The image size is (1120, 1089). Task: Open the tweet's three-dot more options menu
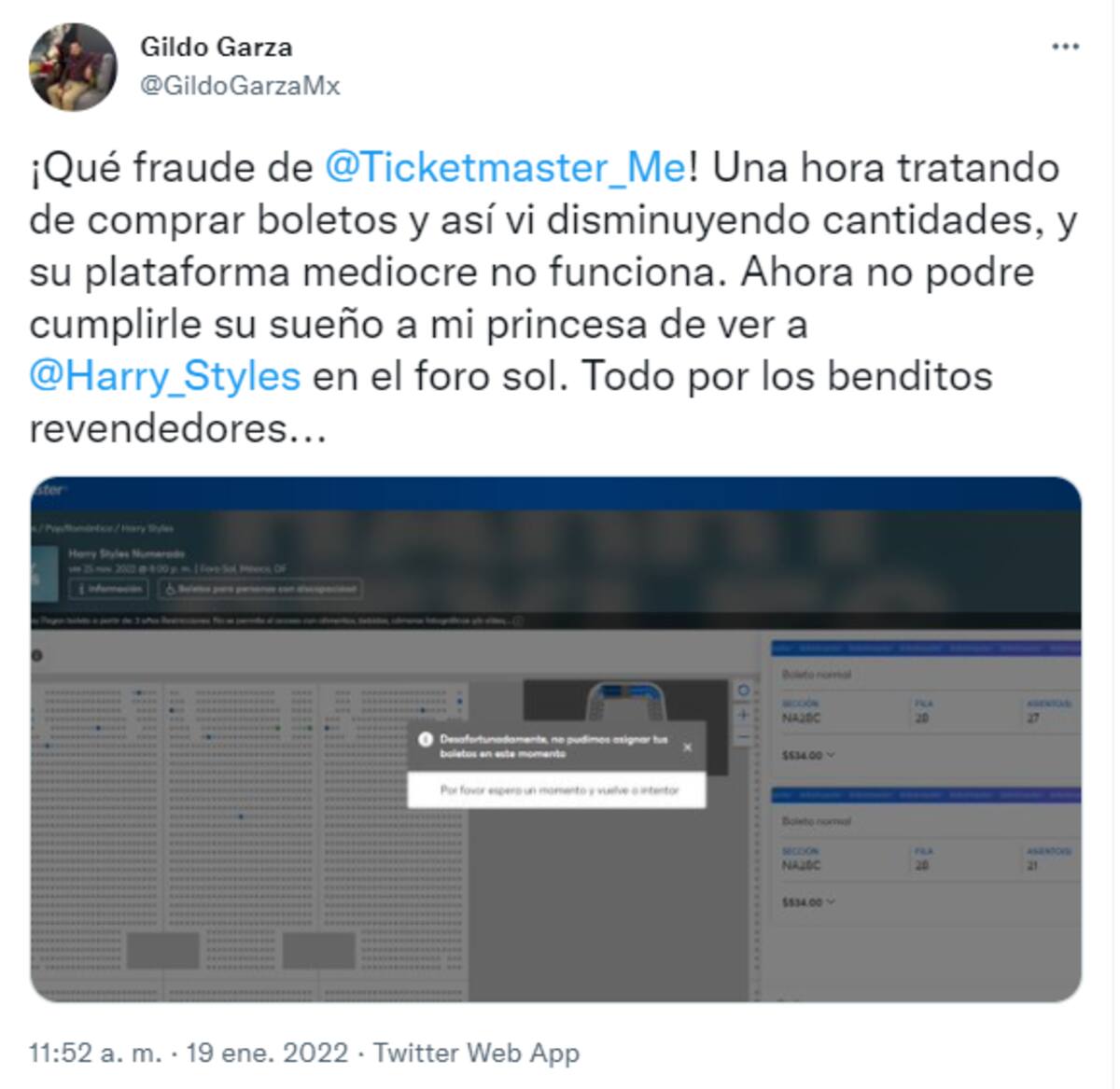click(1065, 48)
